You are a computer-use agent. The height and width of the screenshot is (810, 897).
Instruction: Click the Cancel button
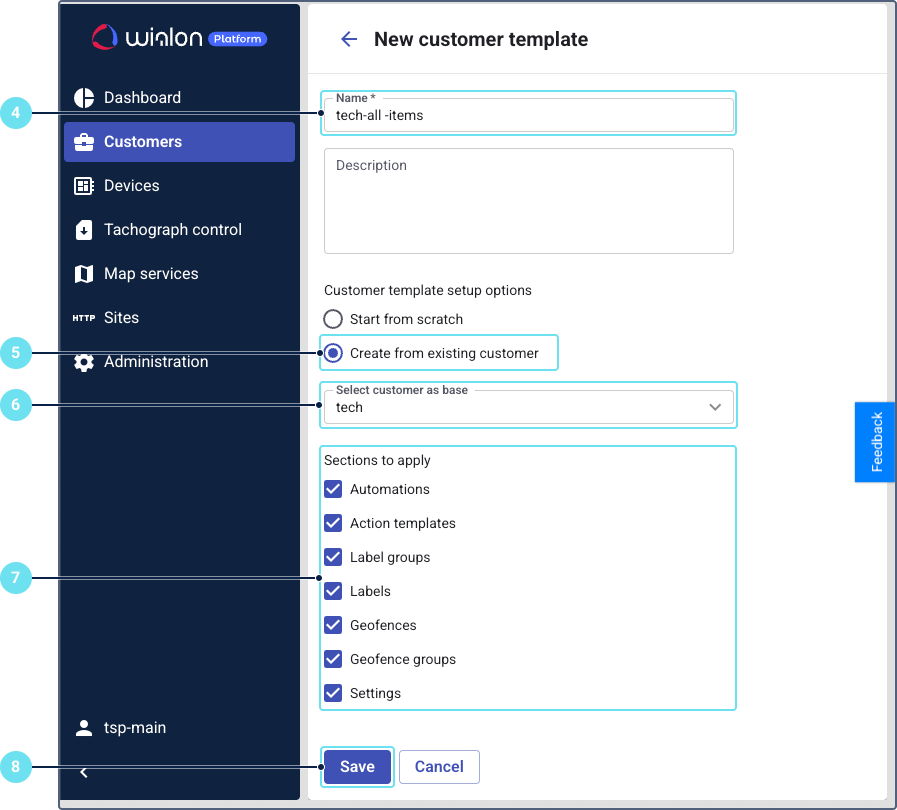click(x=439, y=767)
